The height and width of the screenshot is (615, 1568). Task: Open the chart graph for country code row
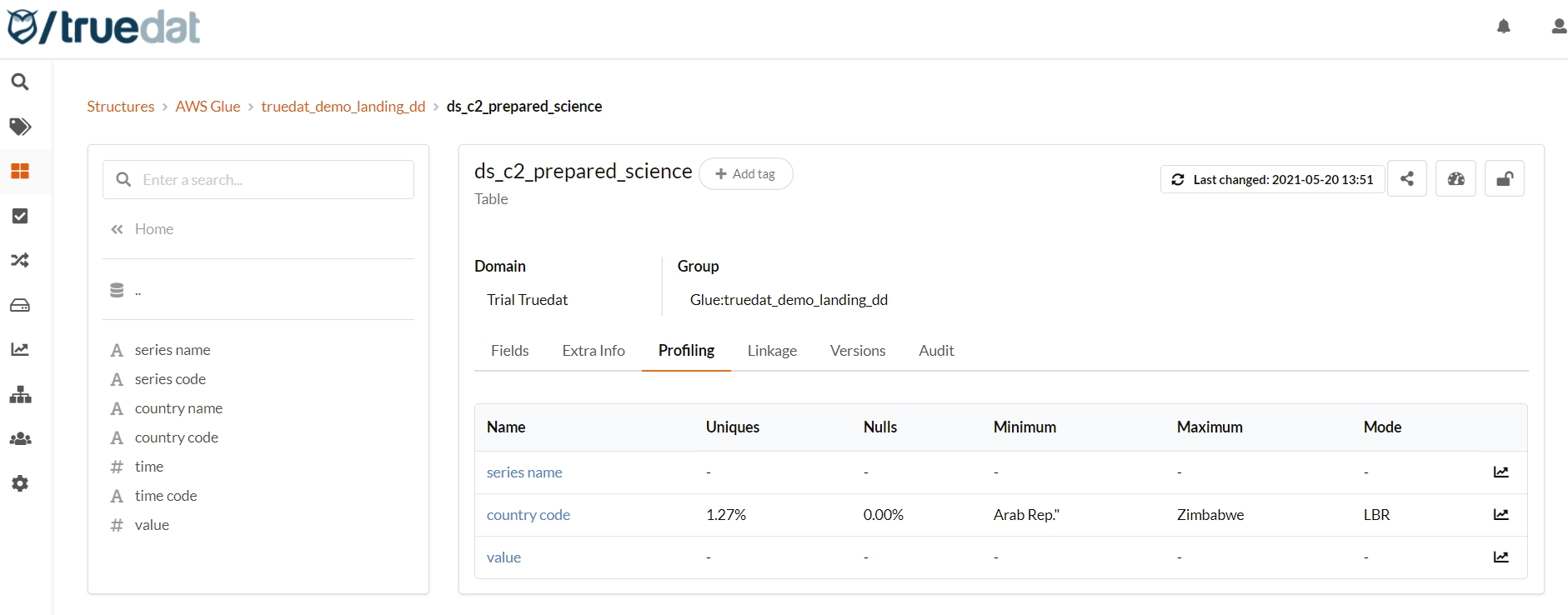click(1500, 515)
